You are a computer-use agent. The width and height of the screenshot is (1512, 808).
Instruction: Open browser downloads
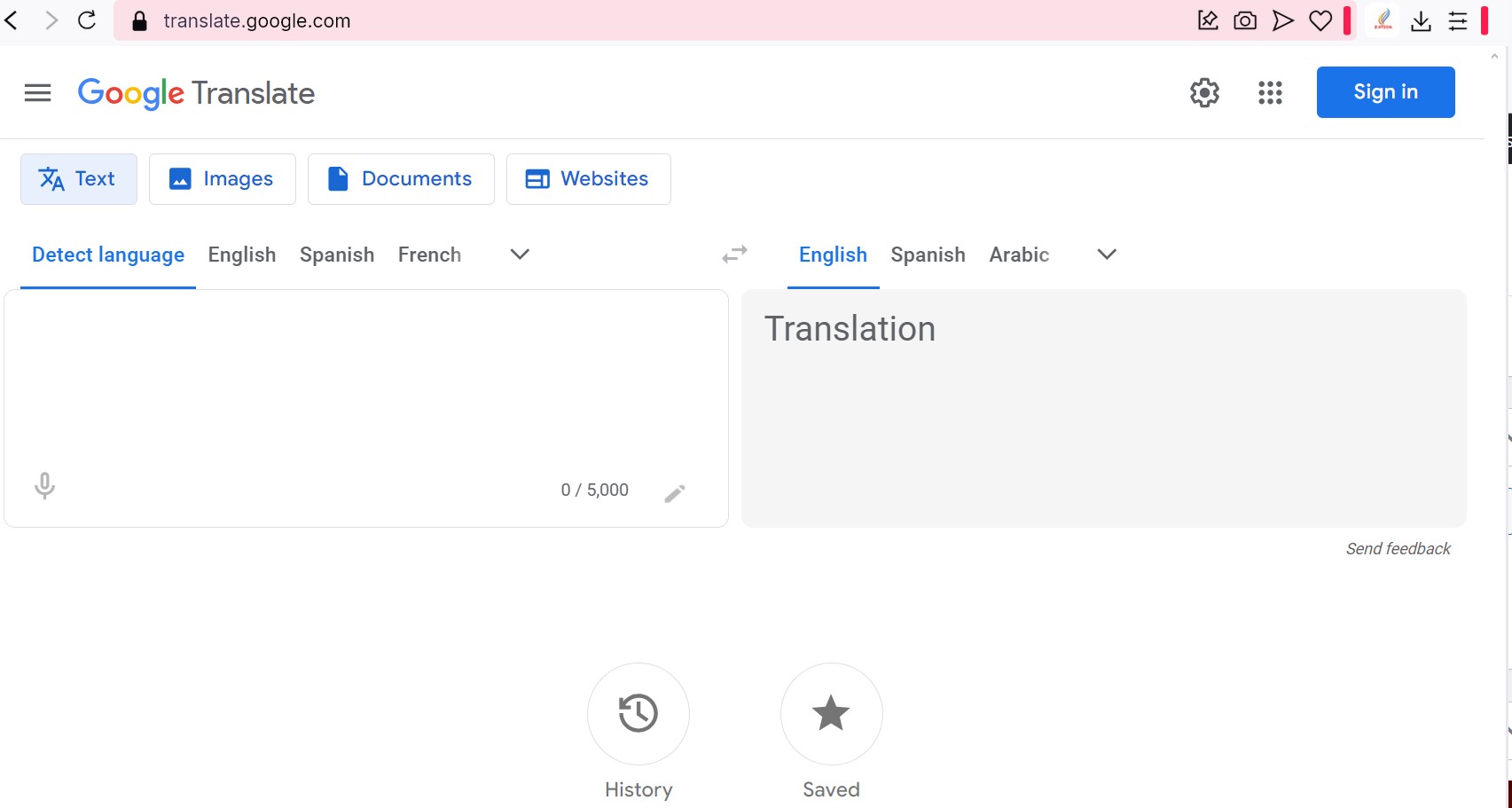point(1421,20)
